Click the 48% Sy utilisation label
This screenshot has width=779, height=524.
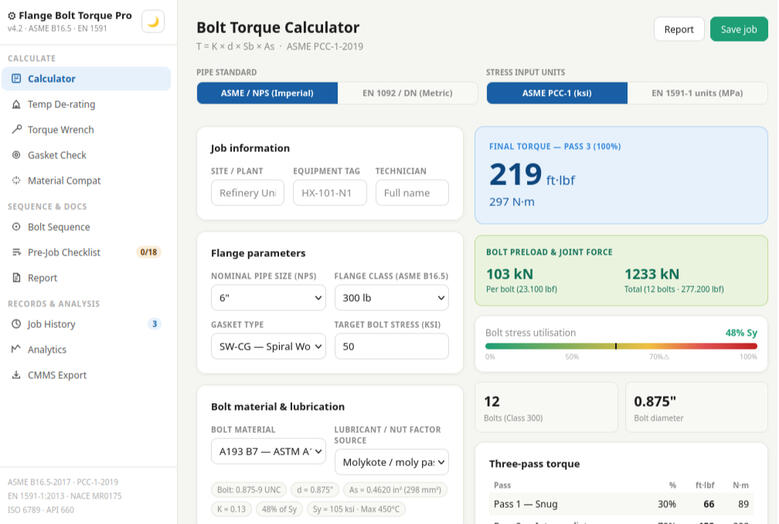click(741, 333)
